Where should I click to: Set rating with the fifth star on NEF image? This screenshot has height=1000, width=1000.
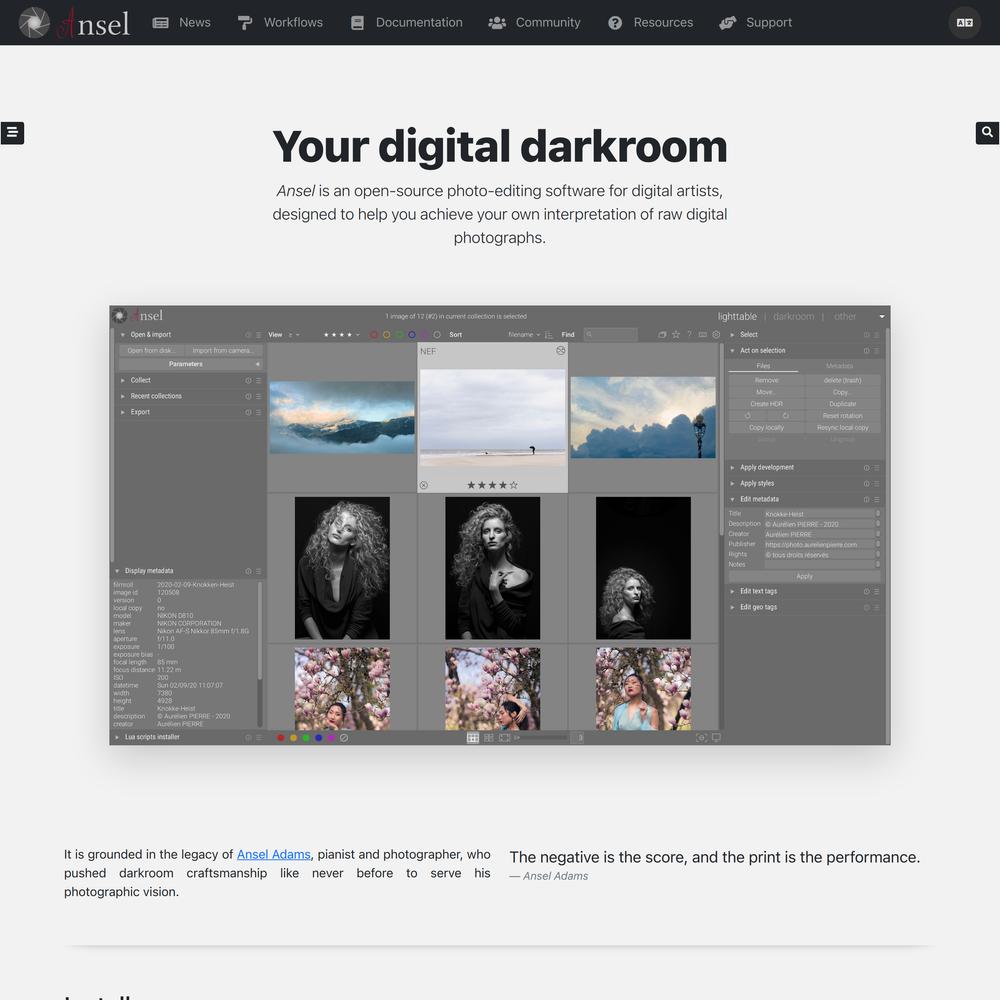pyautogui.click(x=513, y=485)
